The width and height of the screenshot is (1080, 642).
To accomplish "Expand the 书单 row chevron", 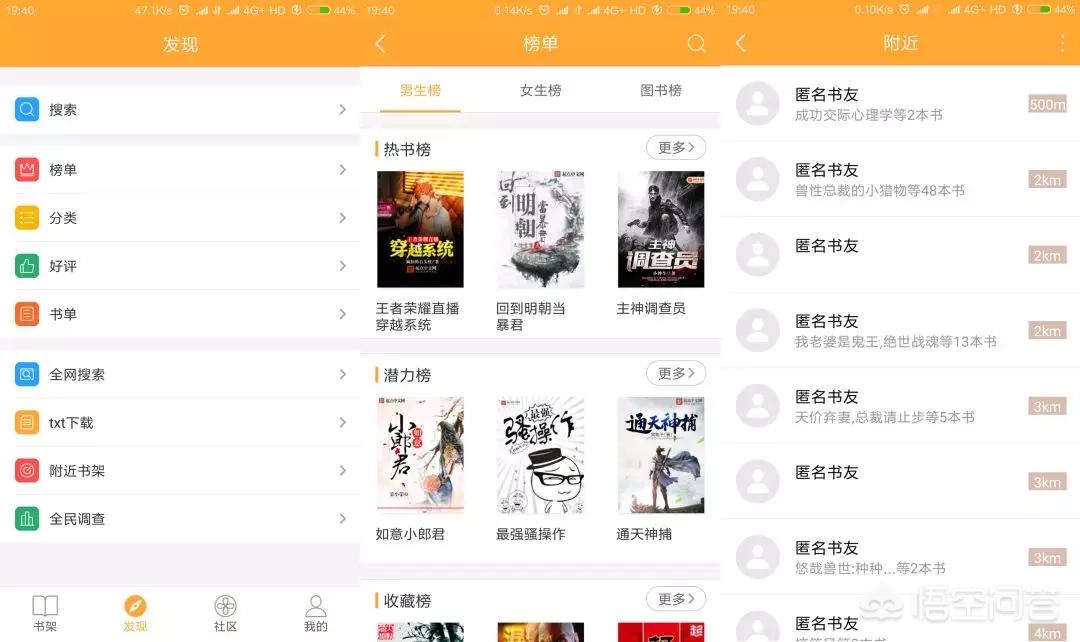I will pyautogui.click(x=342, y=314).
